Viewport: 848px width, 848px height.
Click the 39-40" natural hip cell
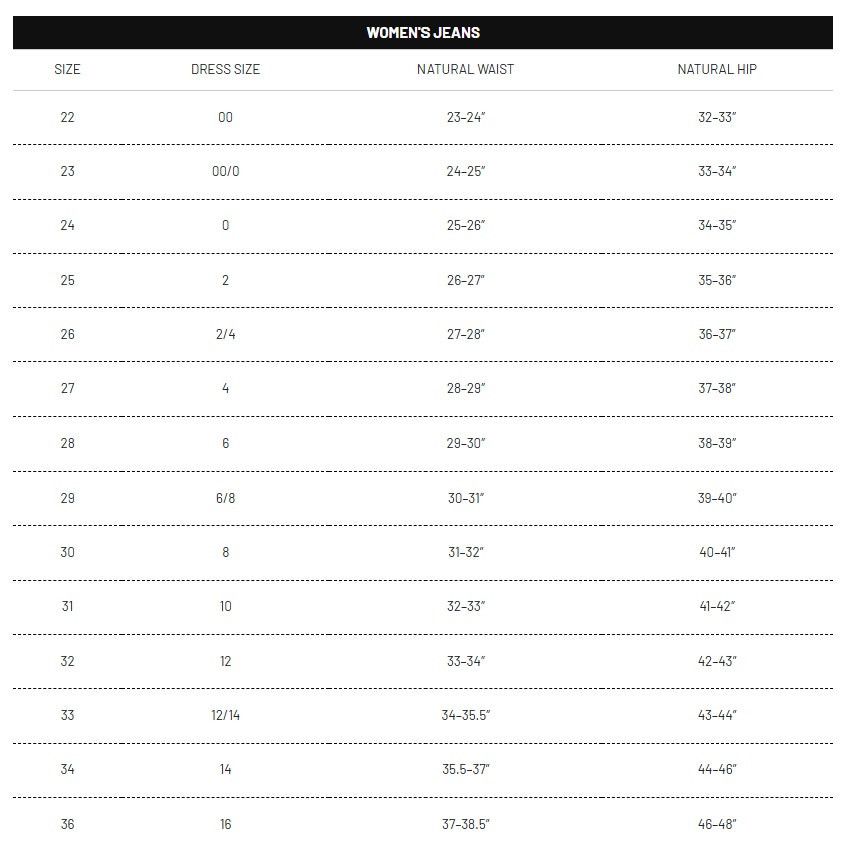[x=717, y=498]
